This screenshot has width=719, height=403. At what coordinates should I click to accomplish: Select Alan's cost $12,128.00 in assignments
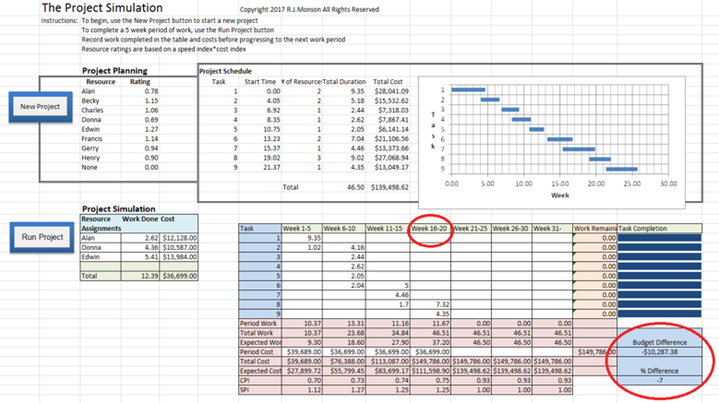point(179,238)
